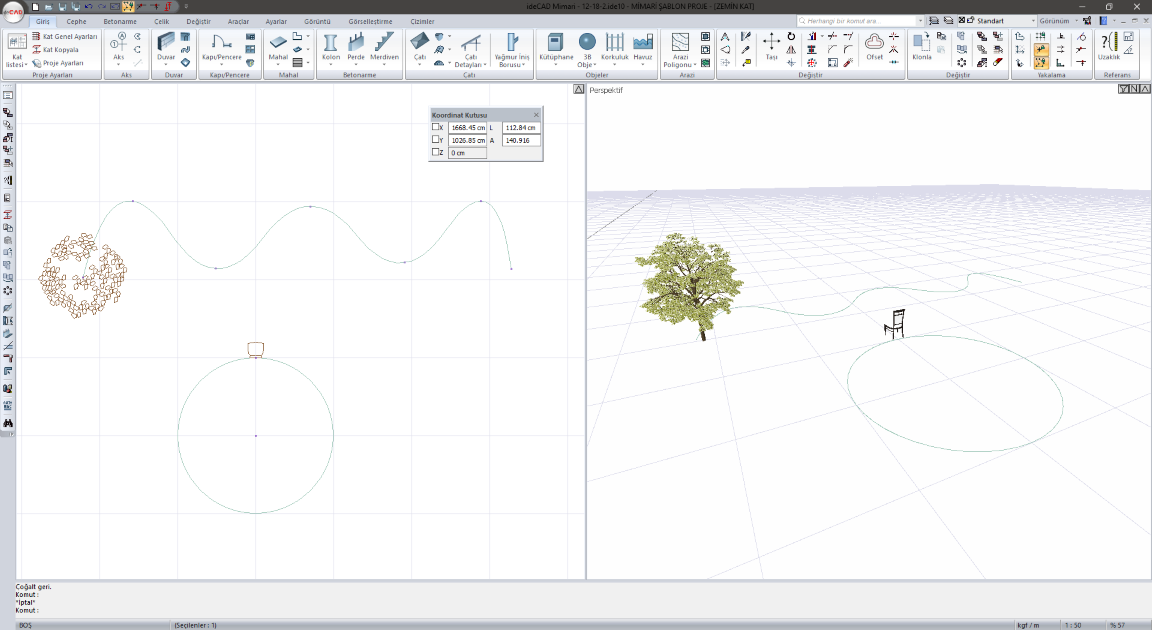Switch to the Betonarme ribbon tab

coord(120,21)
